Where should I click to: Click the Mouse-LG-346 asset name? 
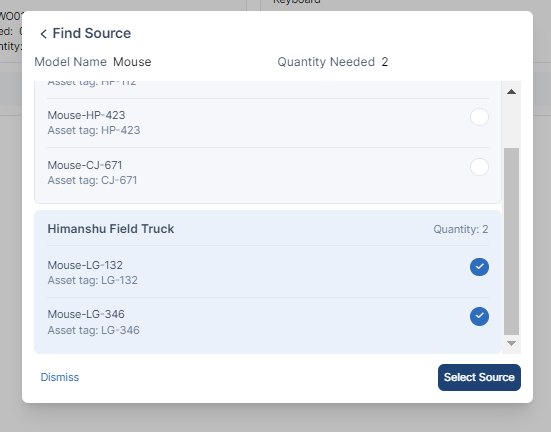86,314
